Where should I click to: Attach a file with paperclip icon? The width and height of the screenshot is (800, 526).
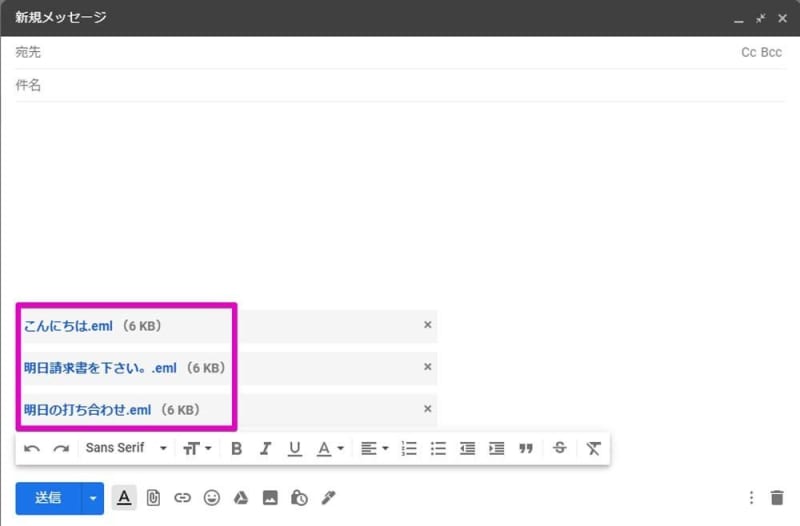(x=153, y=497)
